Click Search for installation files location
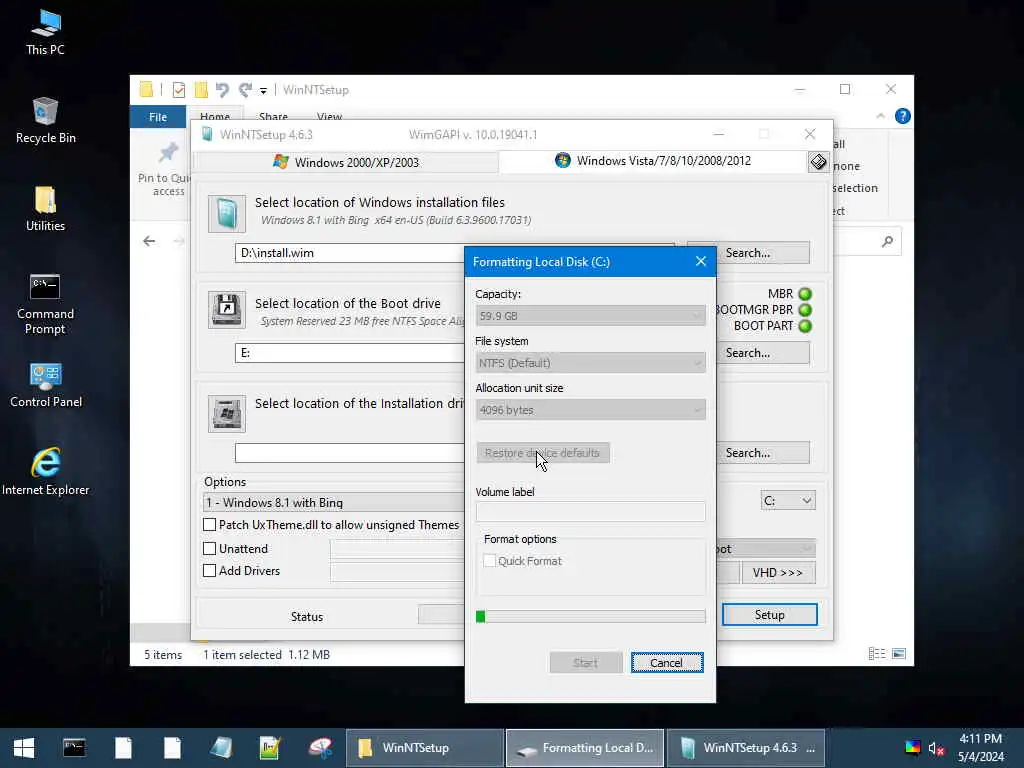1024x768 pixels. pyautogui.click(x=748, y=253)
